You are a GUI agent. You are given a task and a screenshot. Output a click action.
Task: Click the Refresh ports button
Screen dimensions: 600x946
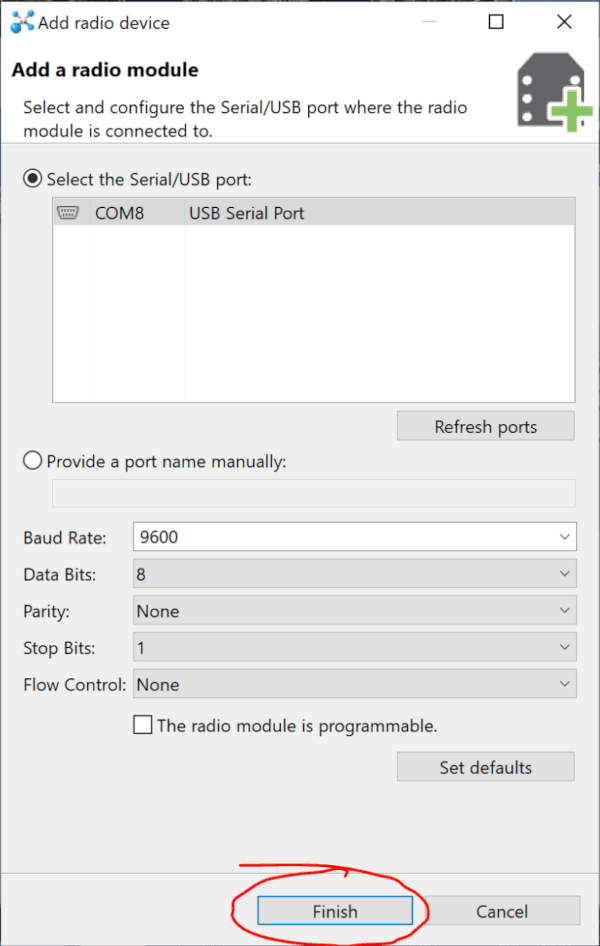coord(485,427)
